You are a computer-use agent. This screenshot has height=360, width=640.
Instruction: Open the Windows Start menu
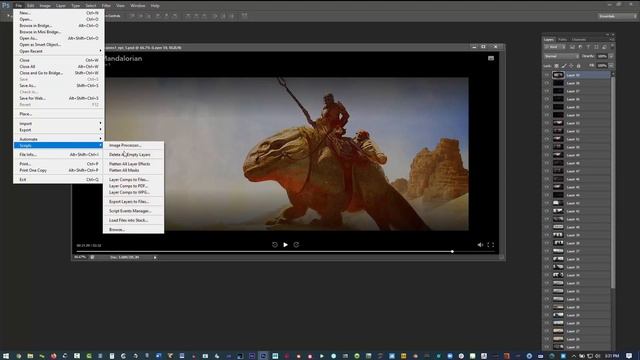pos(5,356)
